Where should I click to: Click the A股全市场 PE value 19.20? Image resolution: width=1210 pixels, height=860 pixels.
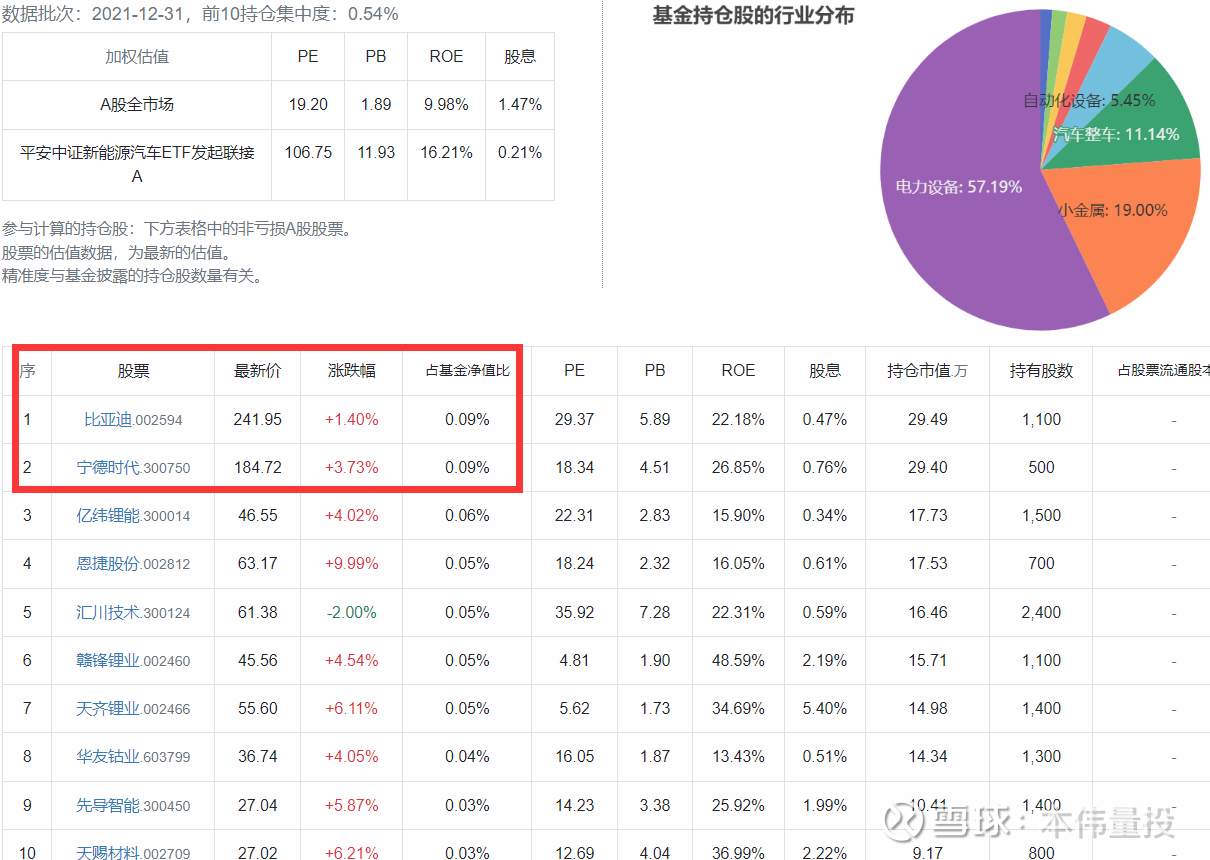[308, 105]
